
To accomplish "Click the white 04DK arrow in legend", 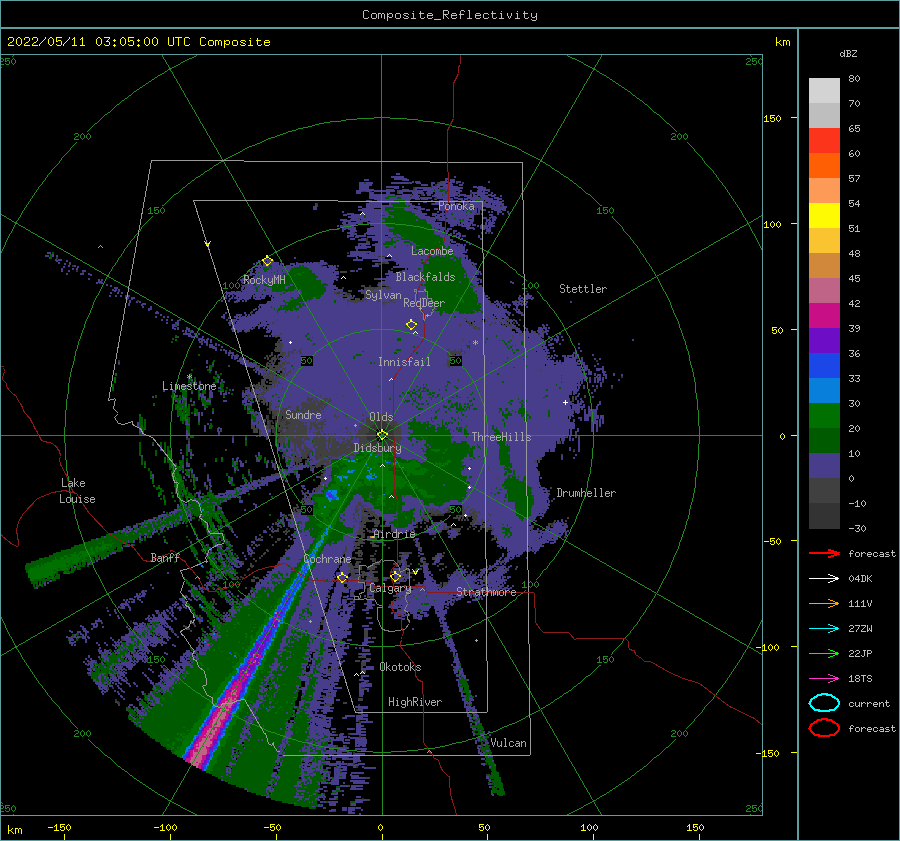I will click(824, 578).
